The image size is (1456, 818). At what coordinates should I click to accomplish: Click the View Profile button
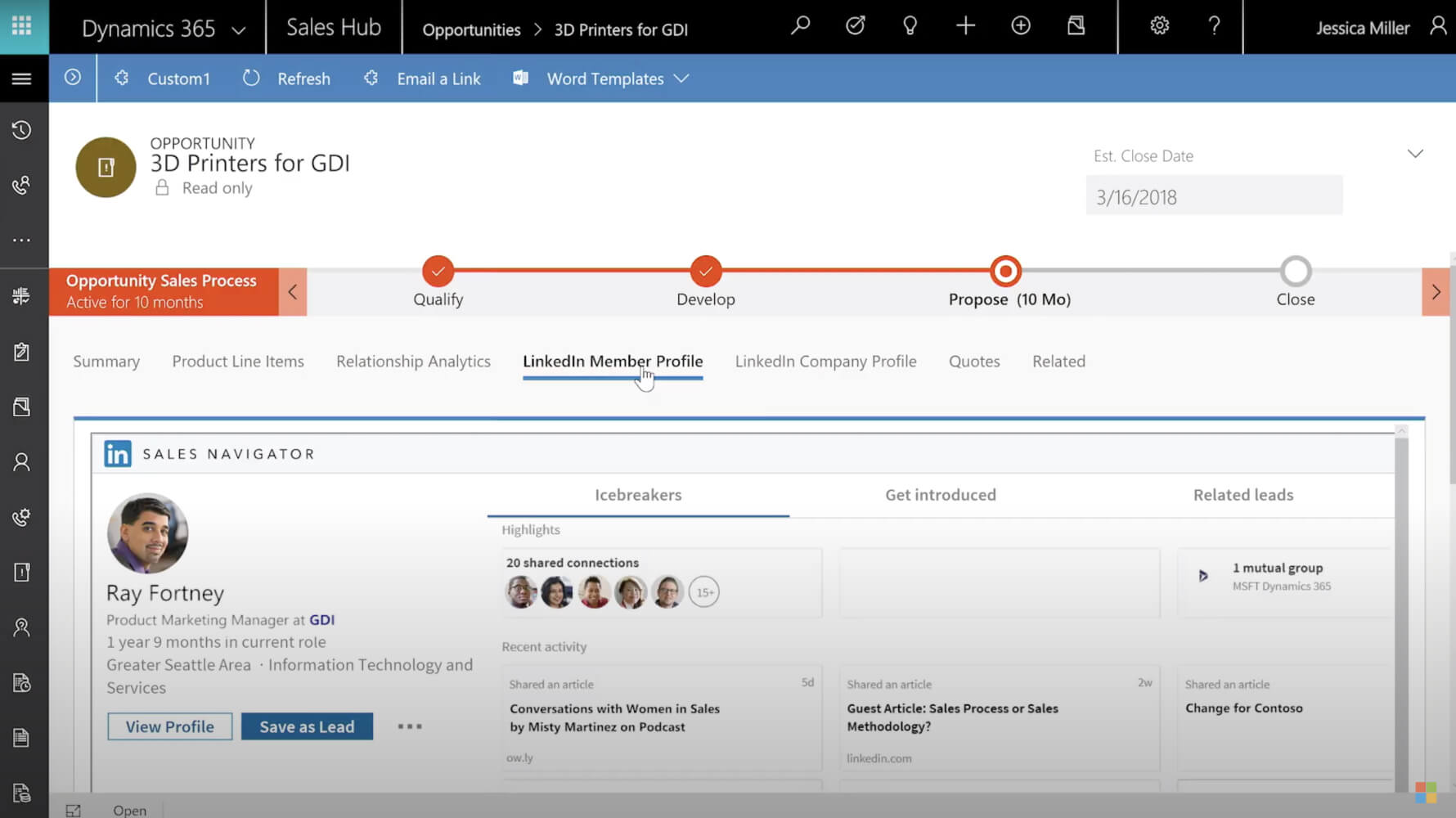point(169,726)
